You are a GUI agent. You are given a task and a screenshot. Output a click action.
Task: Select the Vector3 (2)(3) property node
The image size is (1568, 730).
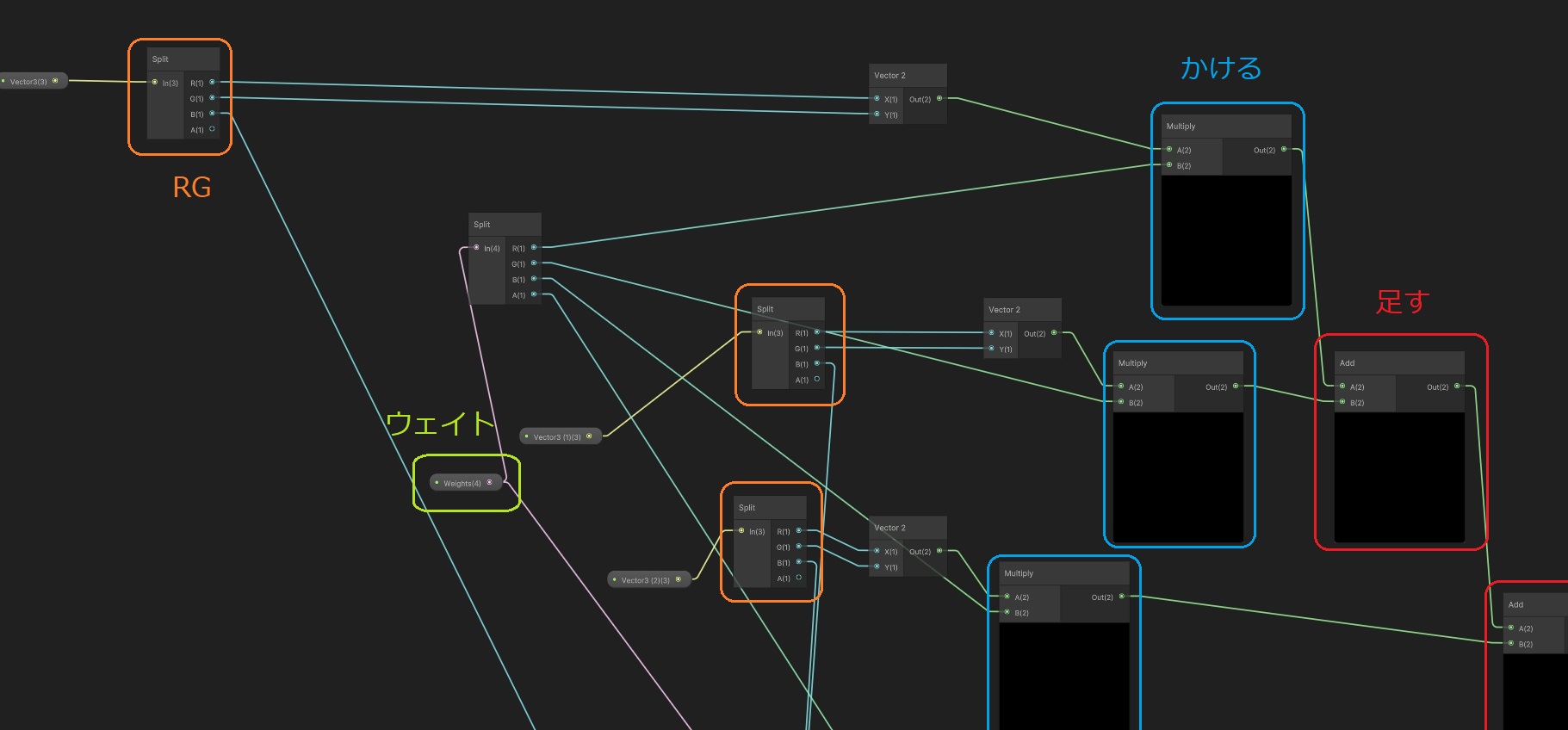(x=645, y=580)
